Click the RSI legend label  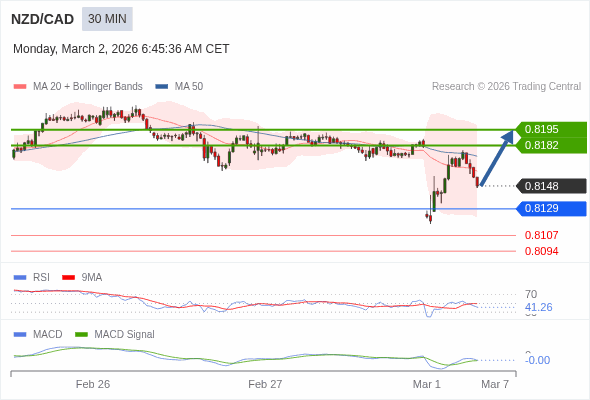pyautogui.click(x=41, y=278)
